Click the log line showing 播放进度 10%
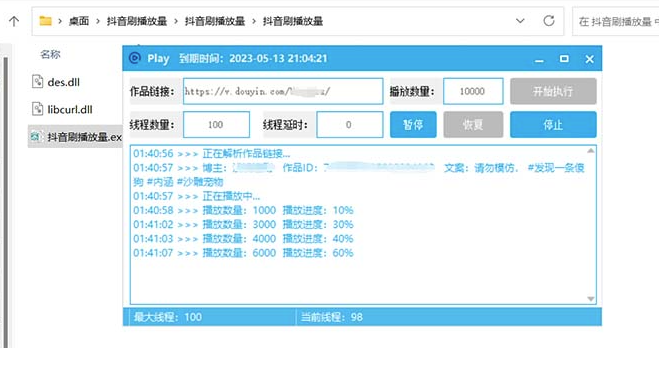The image size is (664, 371). pyautogui.click(x=243, y=210)
